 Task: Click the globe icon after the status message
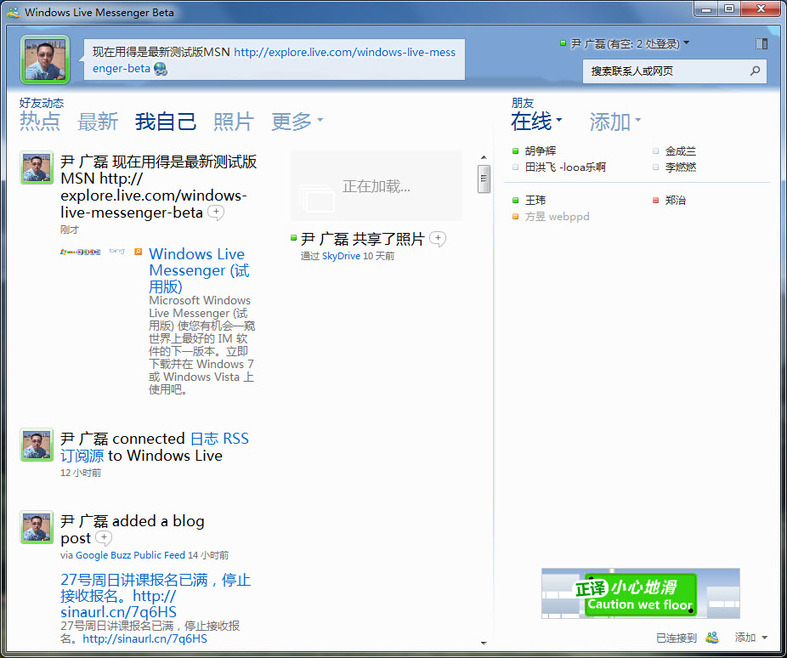pos(161,68)
